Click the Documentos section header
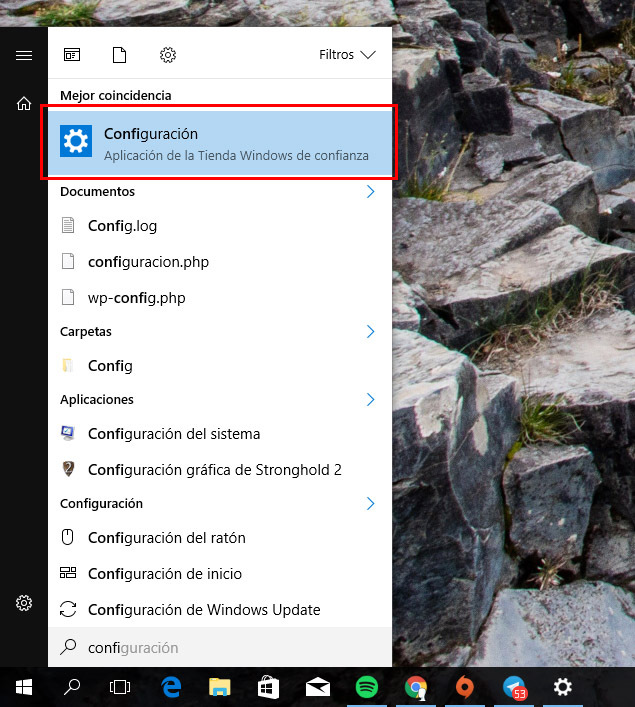 (x=97, y=192)
